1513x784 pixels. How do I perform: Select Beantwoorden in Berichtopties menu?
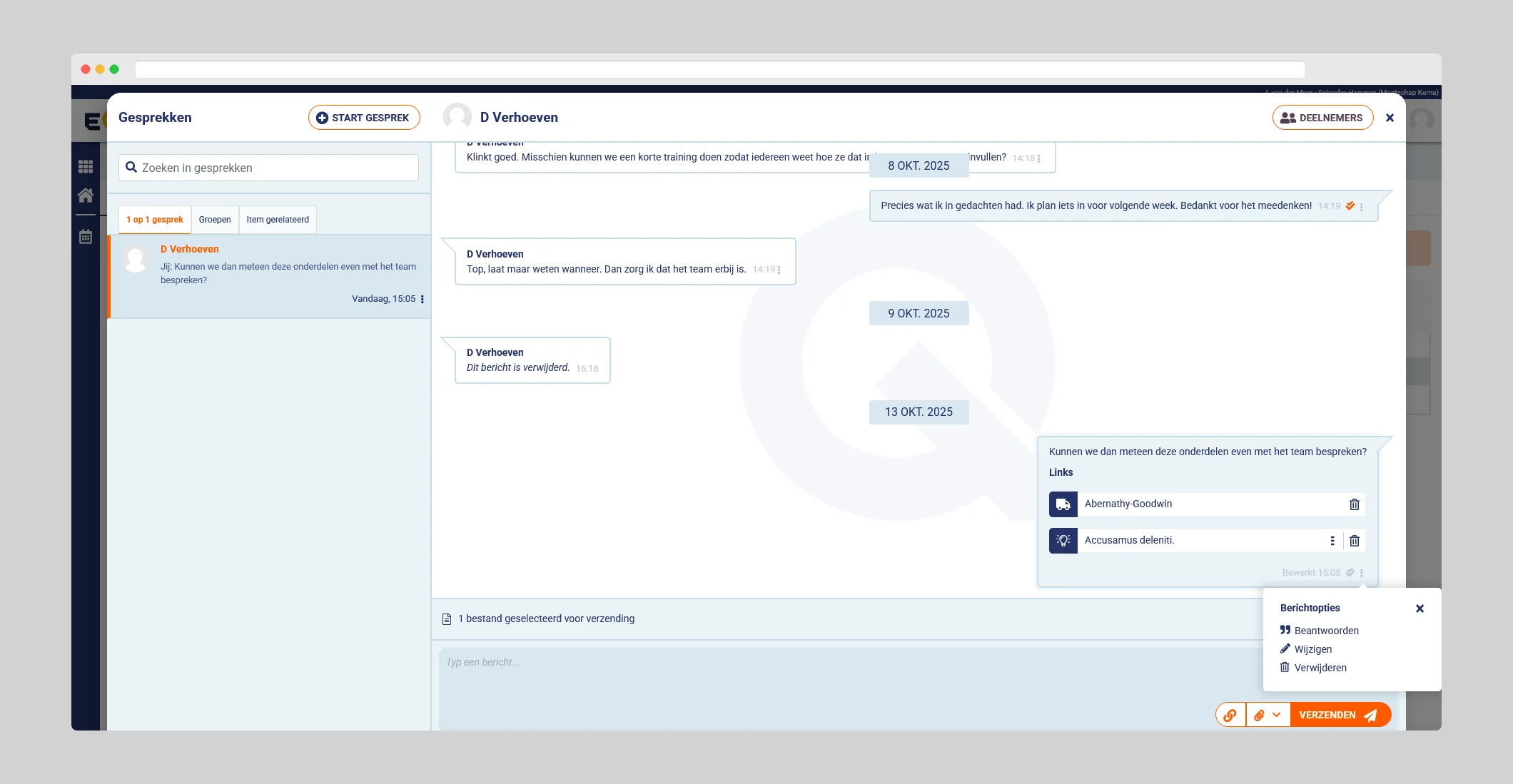(1326, 631)
